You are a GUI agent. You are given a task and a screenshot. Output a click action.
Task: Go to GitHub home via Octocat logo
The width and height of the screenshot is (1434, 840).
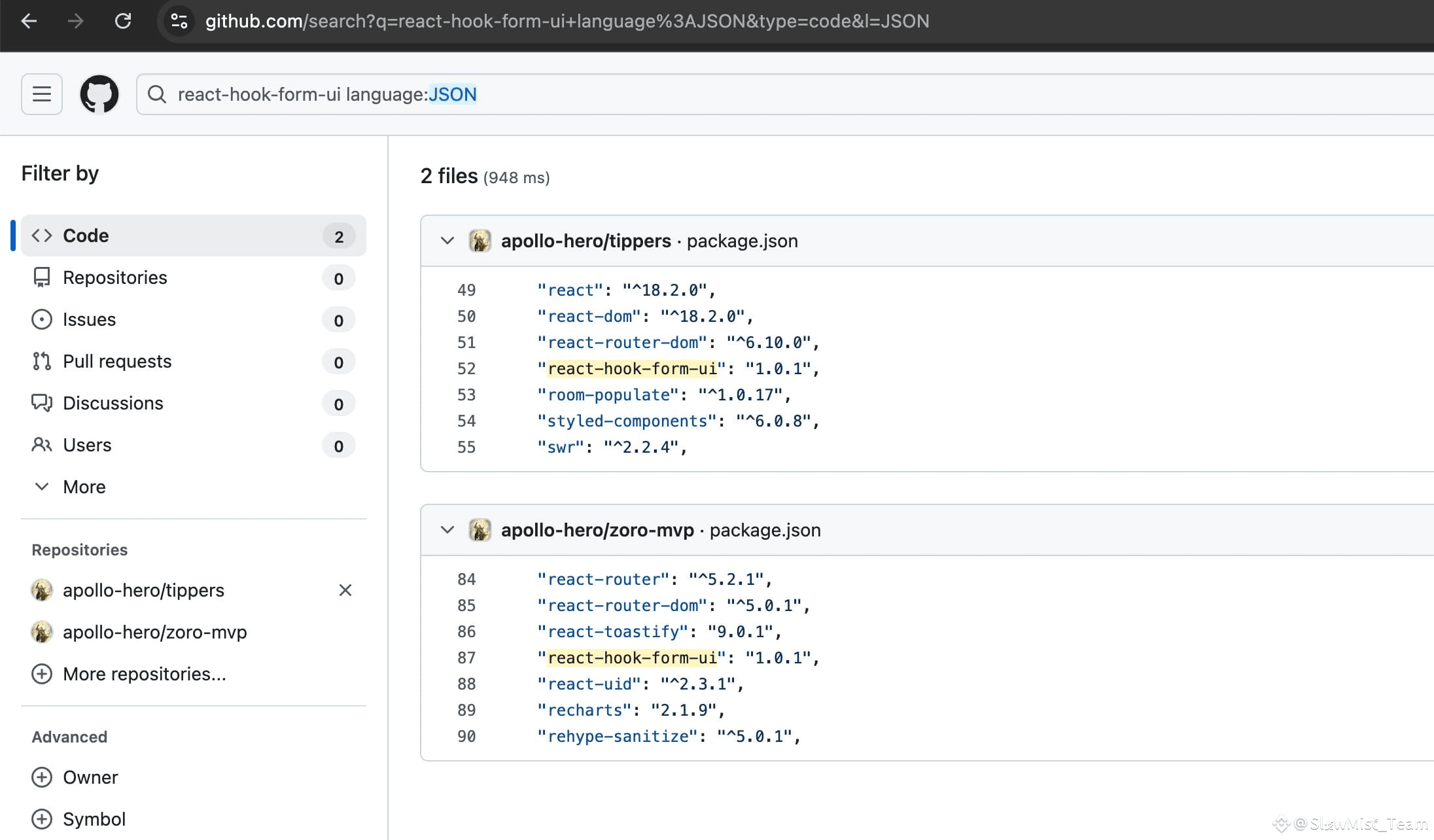(99, 94)
